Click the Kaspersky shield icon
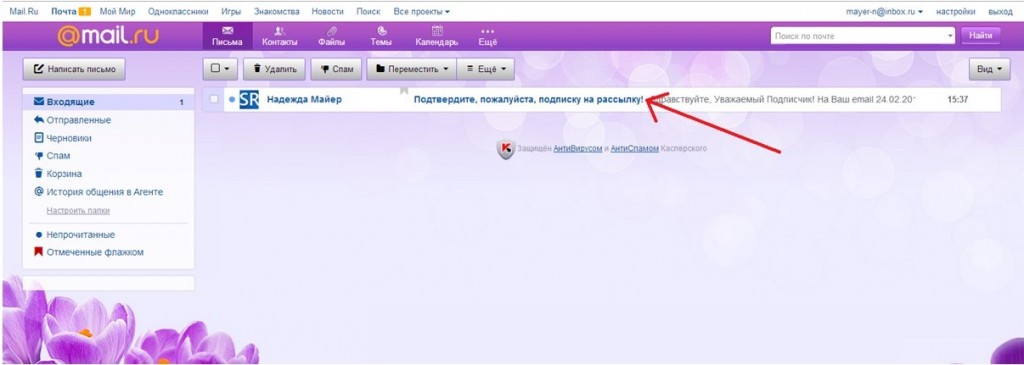1024x365 pixels. [x=505, y=149]
